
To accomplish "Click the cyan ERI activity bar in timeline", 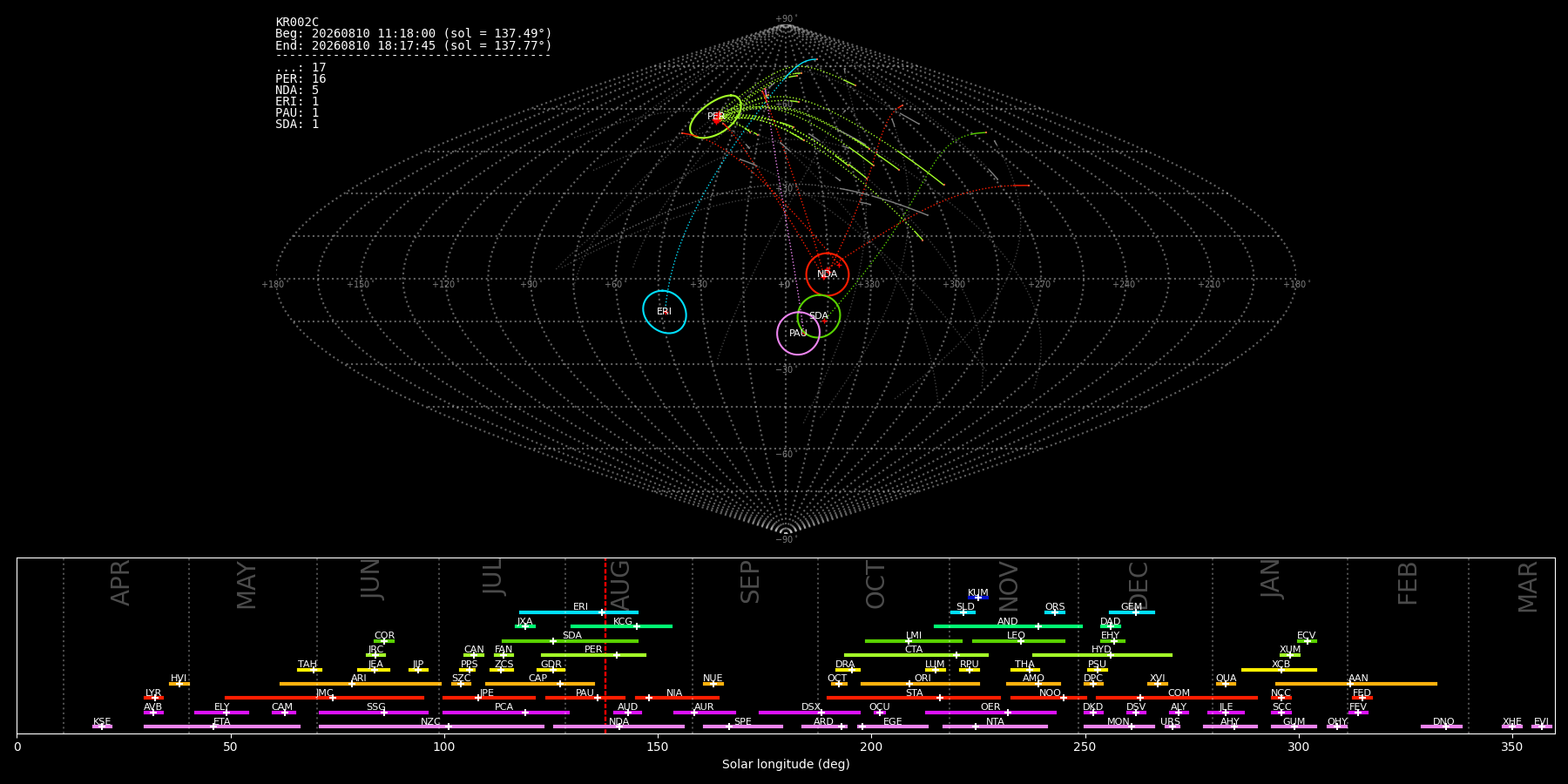I will pos(578,612).
